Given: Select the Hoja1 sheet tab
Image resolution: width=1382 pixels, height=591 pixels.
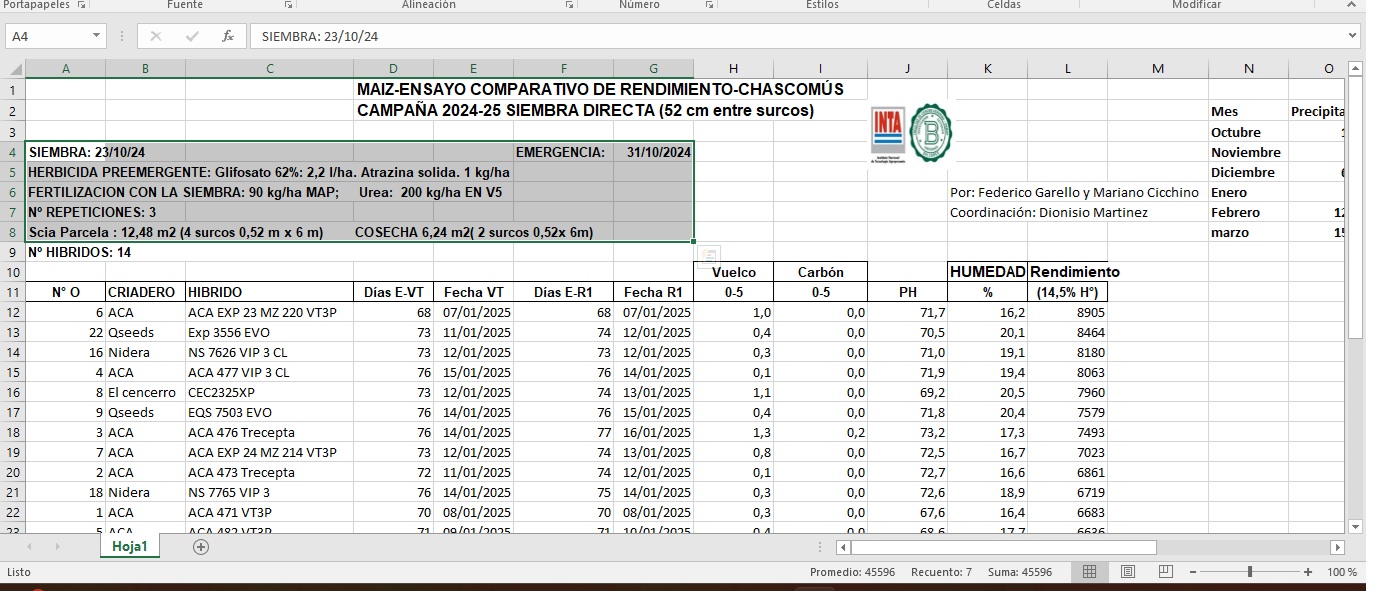Looking at the screenshot, I should coord(130,547).
